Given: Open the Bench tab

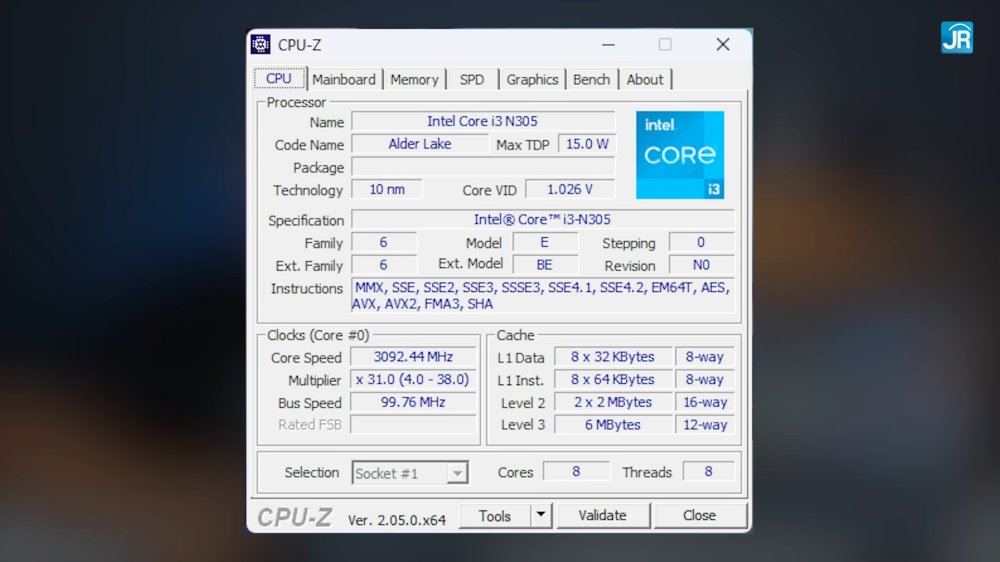Looking at the screenshot, I should pos(591,80).
